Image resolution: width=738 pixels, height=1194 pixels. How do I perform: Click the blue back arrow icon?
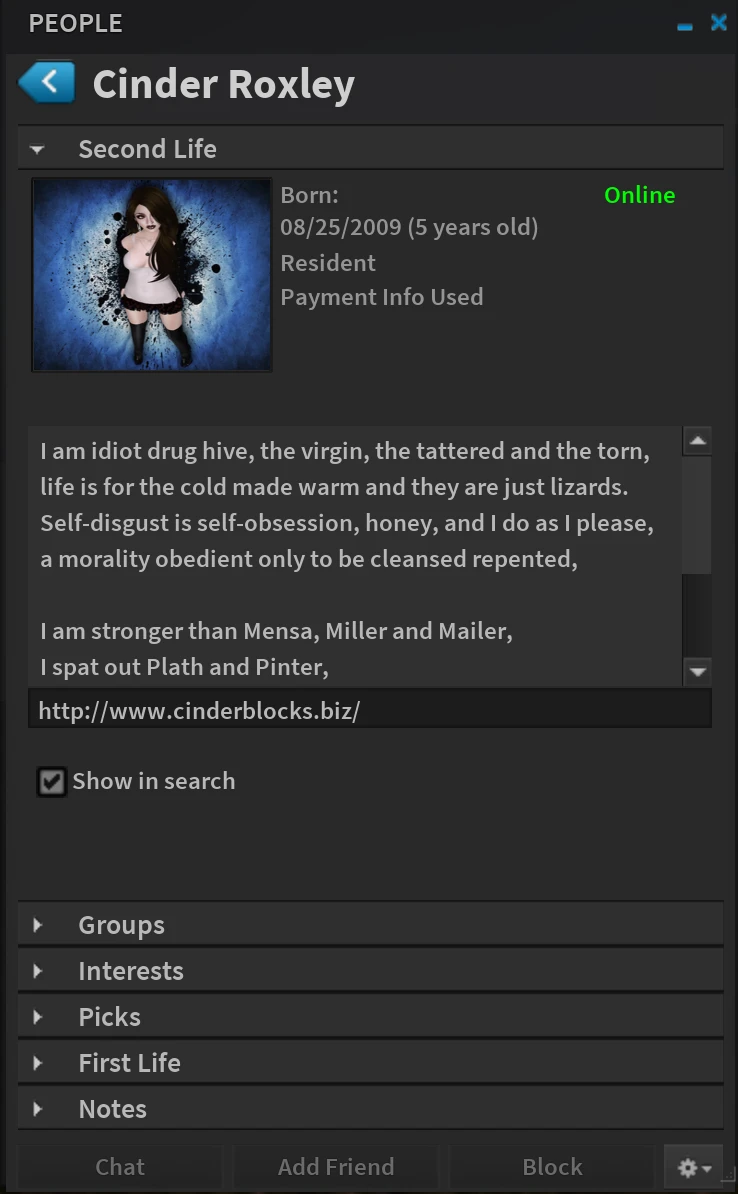click(x=47, y=83)
